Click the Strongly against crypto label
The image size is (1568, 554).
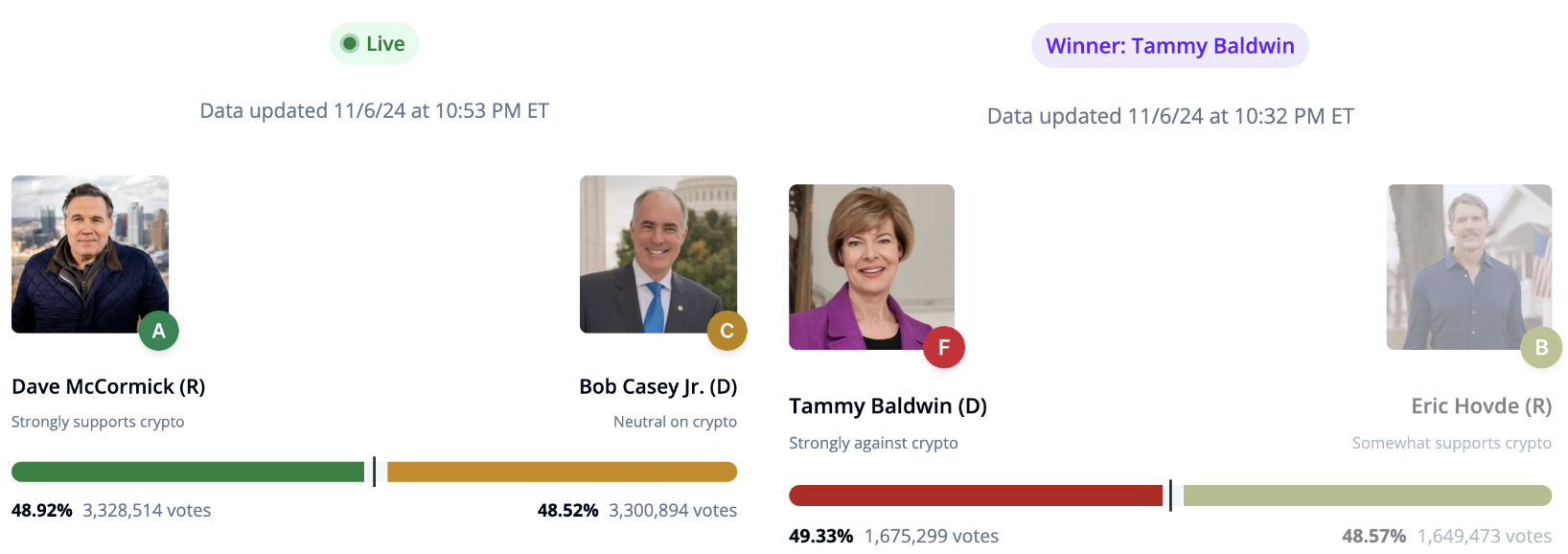[x=873, y=443]
